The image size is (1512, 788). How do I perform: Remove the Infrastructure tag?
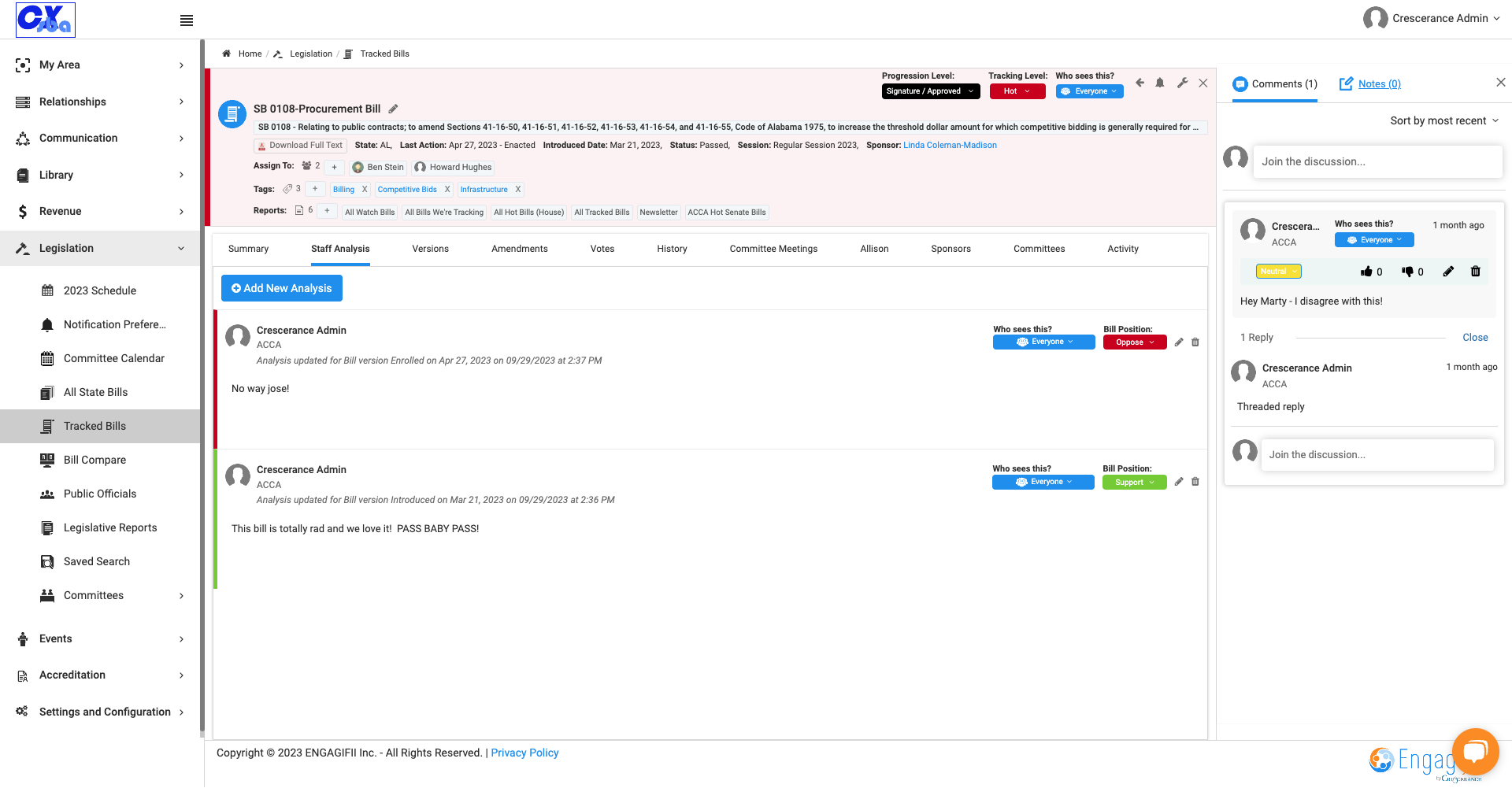click(518, 190)
